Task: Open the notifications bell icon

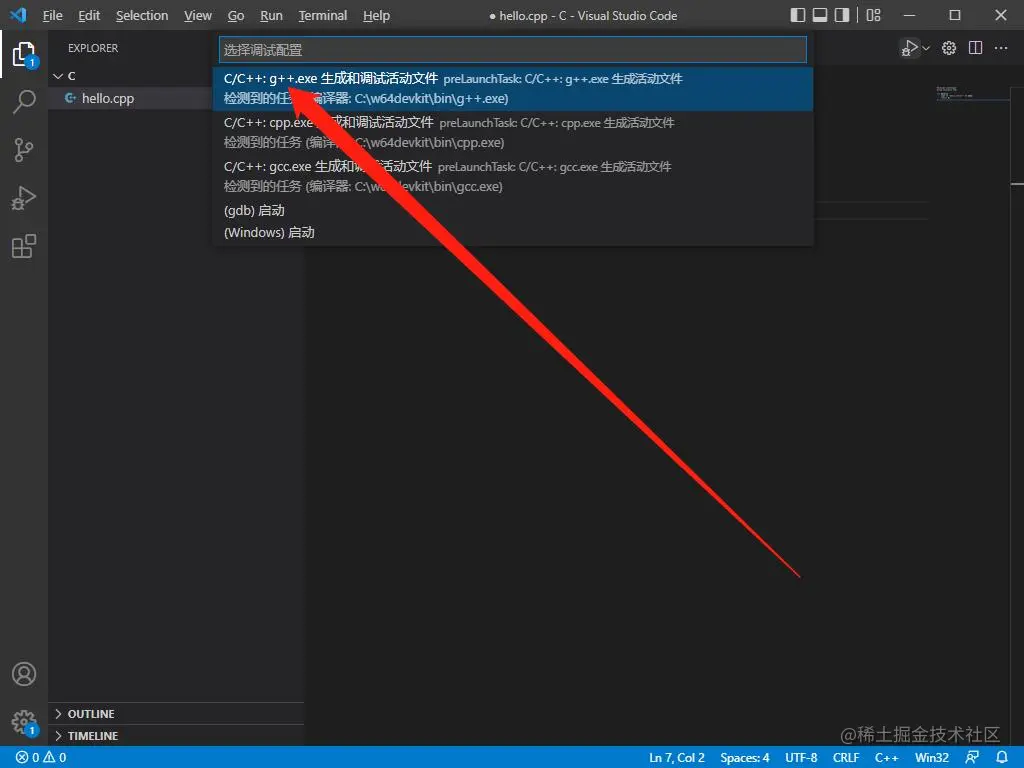Action: 1003,757
